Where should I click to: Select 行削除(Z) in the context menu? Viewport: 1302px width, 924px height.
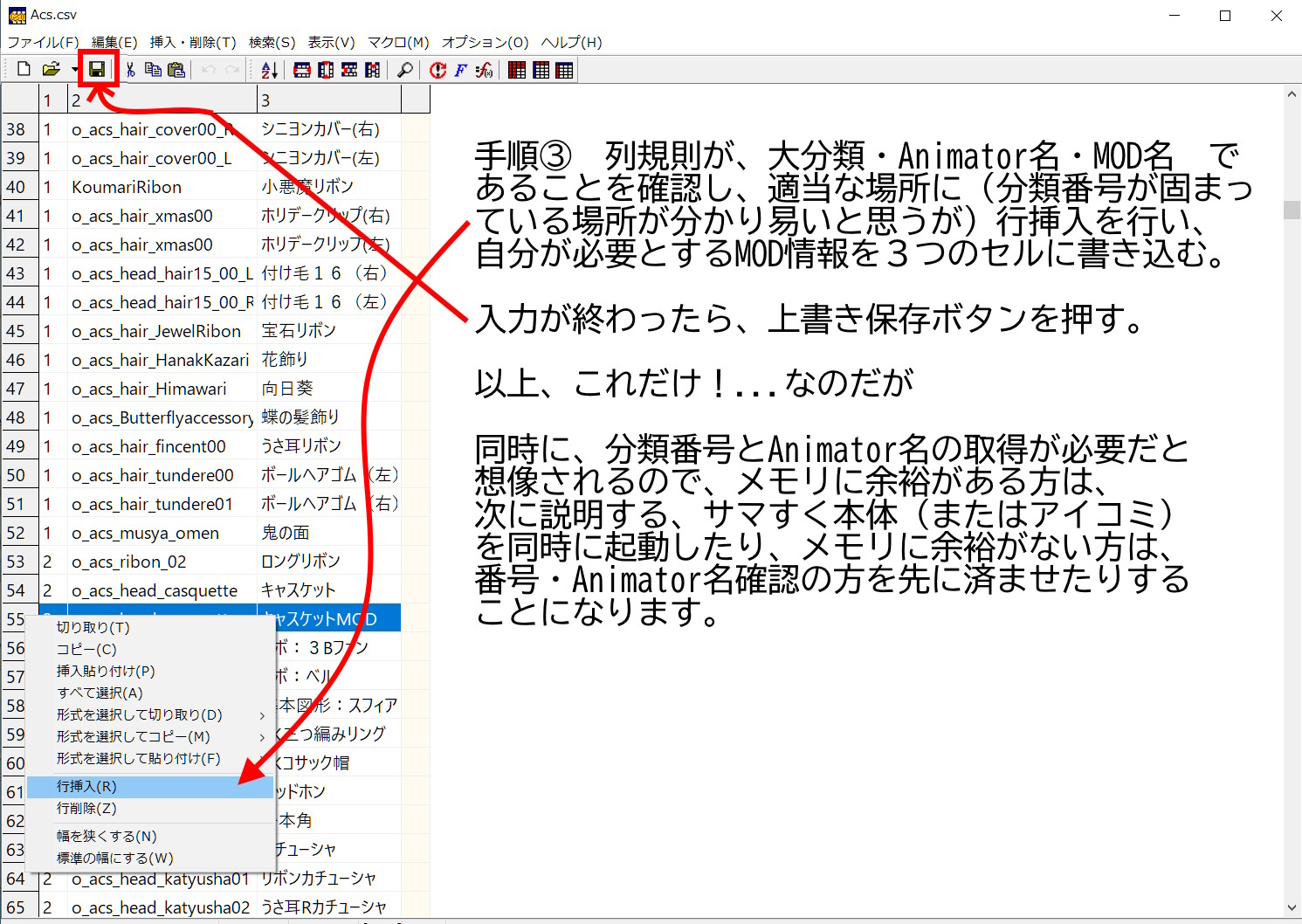pos(150,808)
